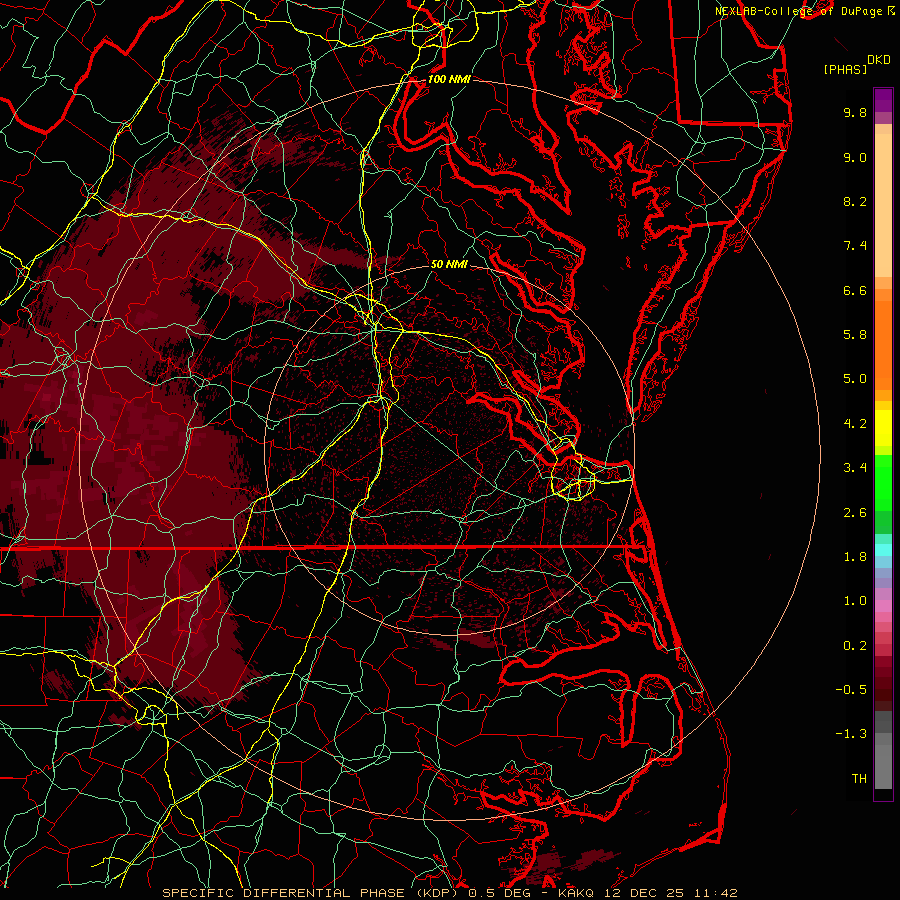Screen dimensions: 900x900
Task: Click the KAKQ radar site identifier
Action: [576, 893]
